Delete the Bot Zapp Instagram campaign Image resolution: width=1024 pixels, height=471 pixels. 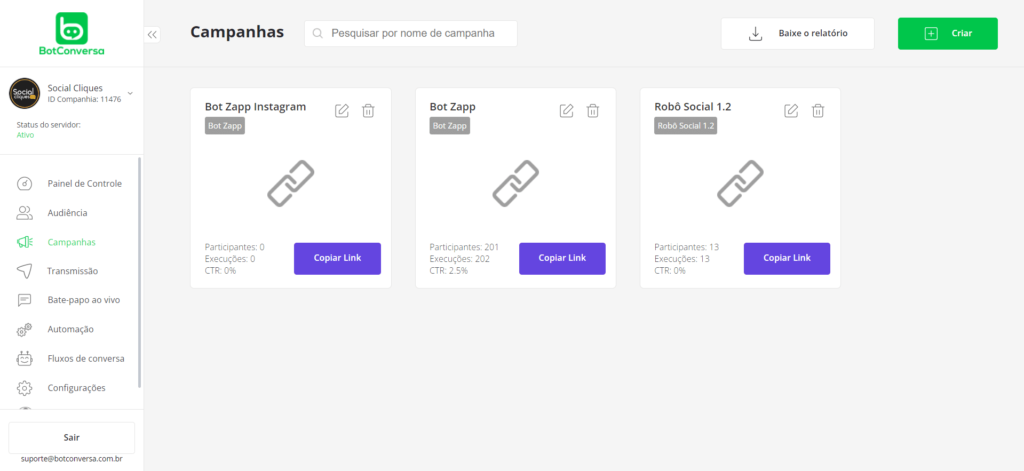(x=368, y=111)
